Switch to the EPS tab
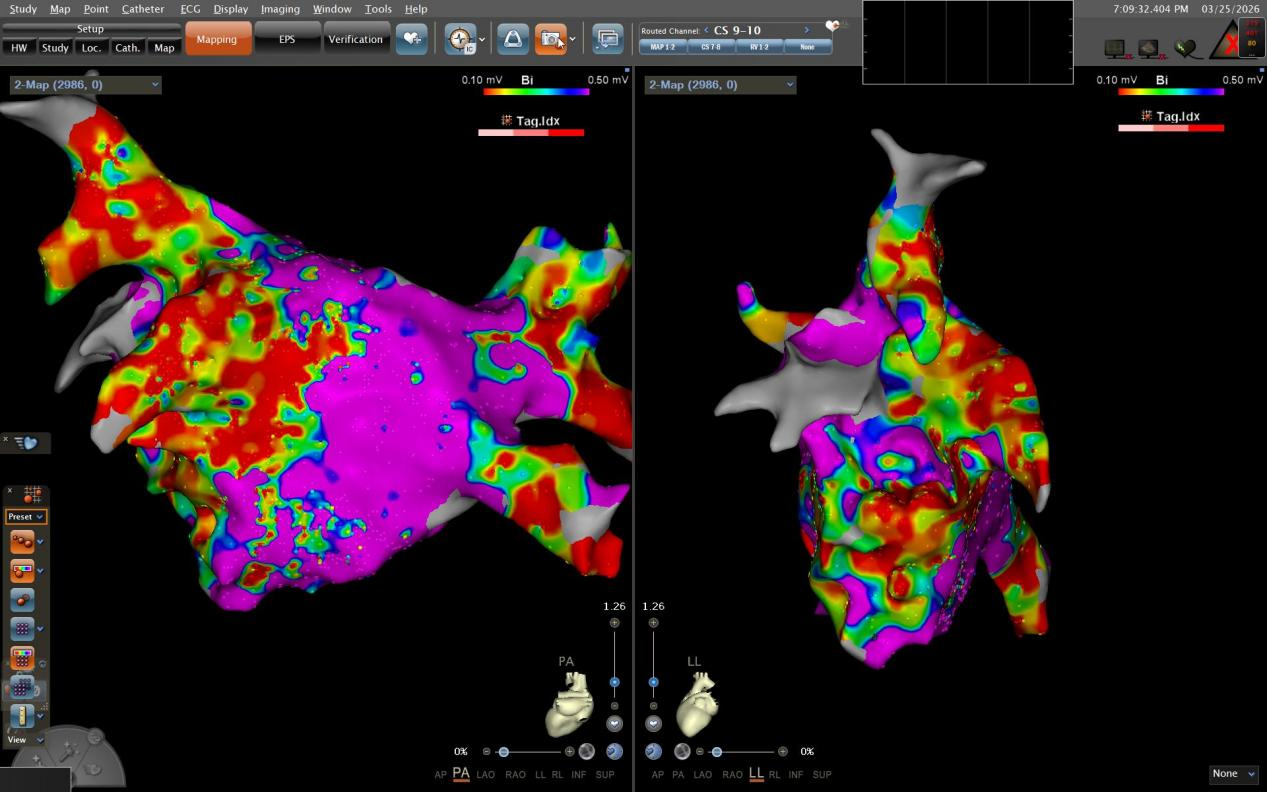Viewport: 1267px width, 792px height. click(287, 39)
